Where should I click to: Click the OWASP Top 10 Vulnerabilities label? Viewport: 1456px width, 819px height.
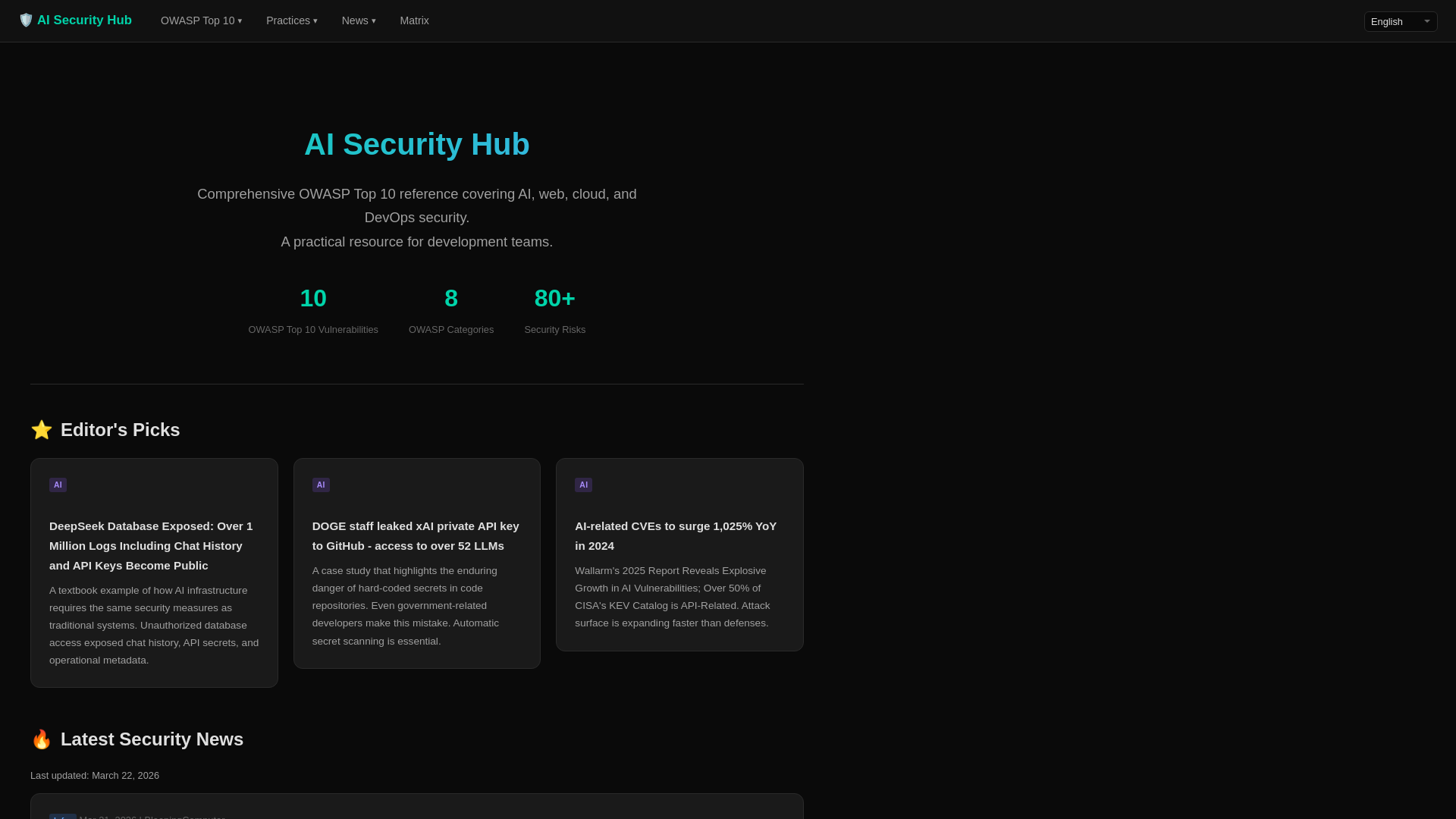(313, 330)
